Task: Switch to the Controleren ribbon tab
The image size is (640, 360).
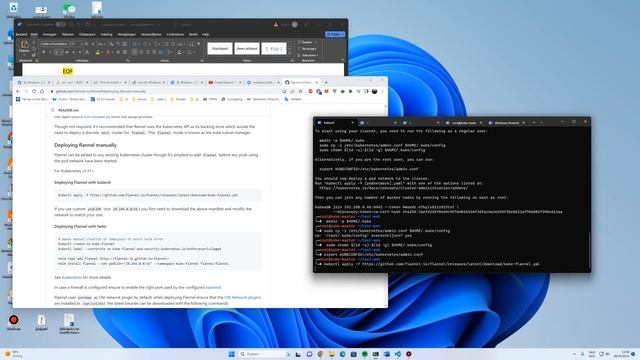Action: [175, 34]
